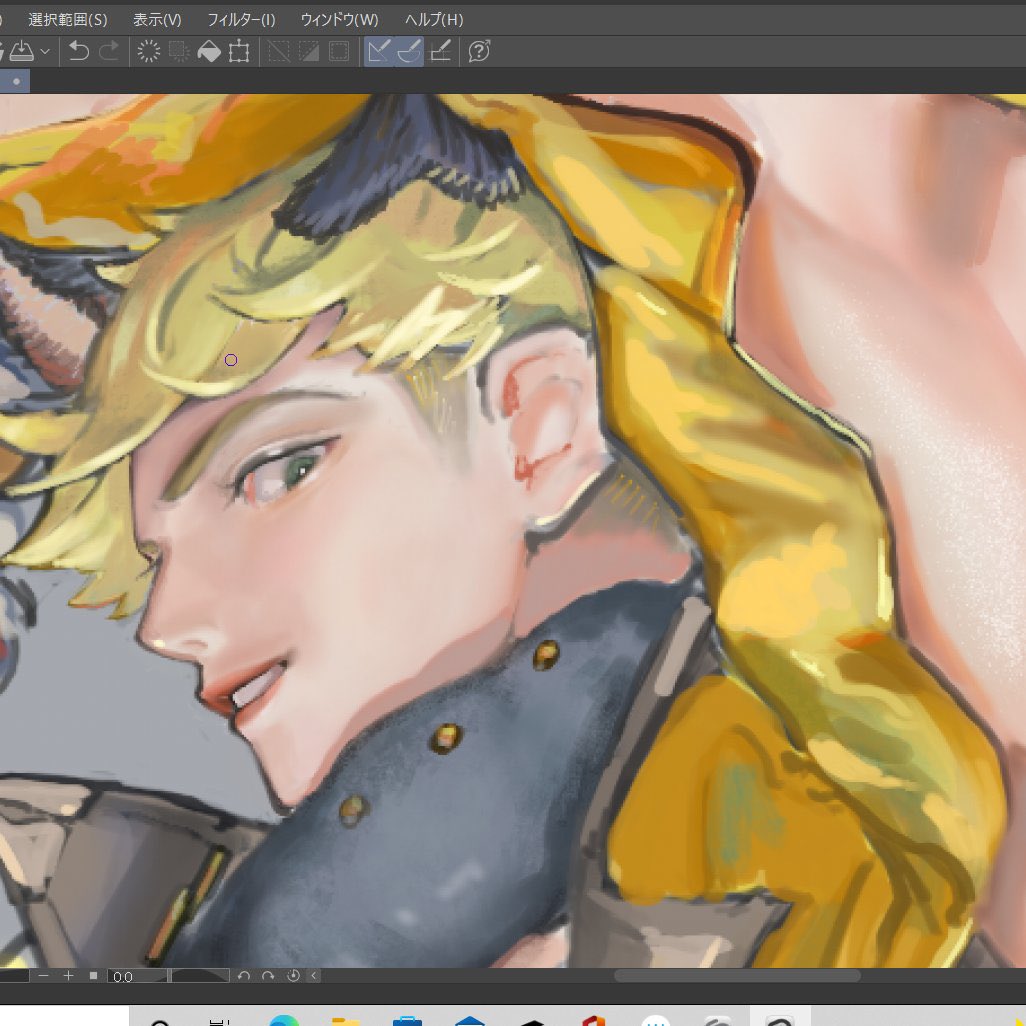This screenshot has height=1026, width=1026.
Task: Click the Show Selection Border icon
Action: pyautogui.click(x=339, y=51)
